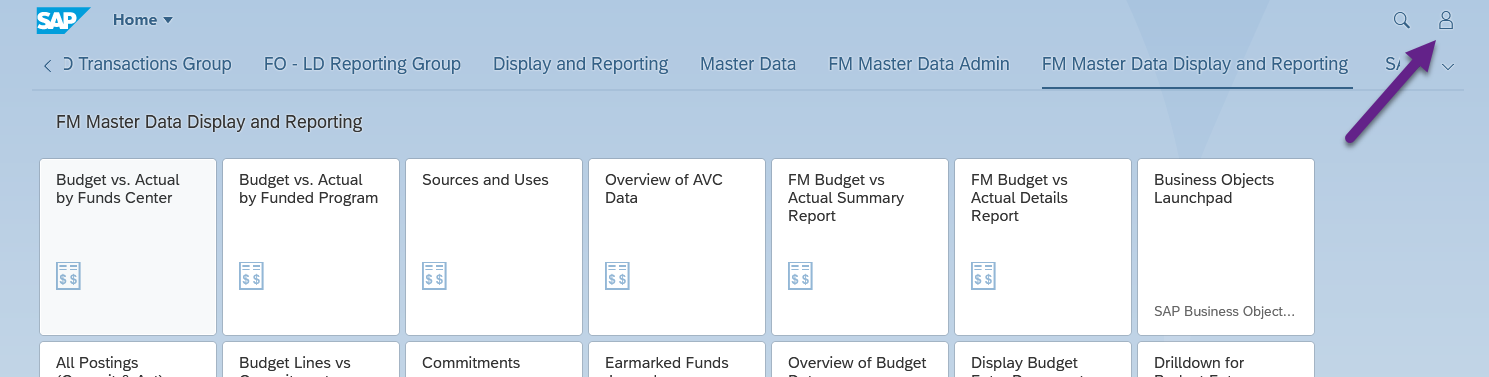Launch Business Objects Launchpad tile
The image size is (1489, 377).
point(1226,247)
